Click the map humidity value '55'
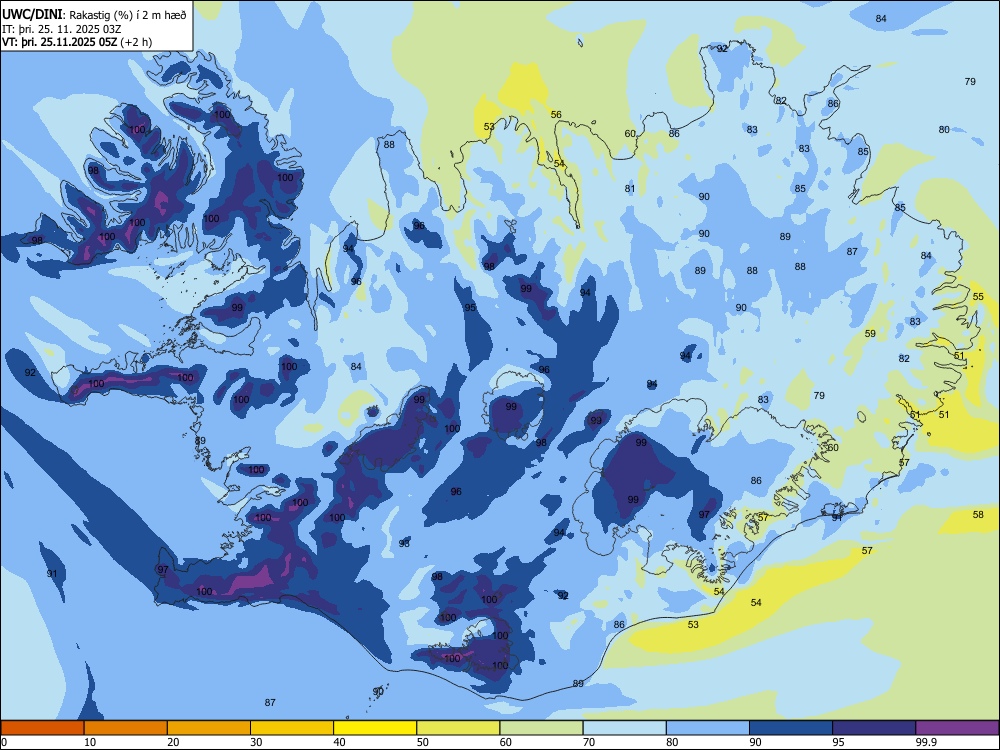Screen dimensions: 1000x750 tap(978, 297)
